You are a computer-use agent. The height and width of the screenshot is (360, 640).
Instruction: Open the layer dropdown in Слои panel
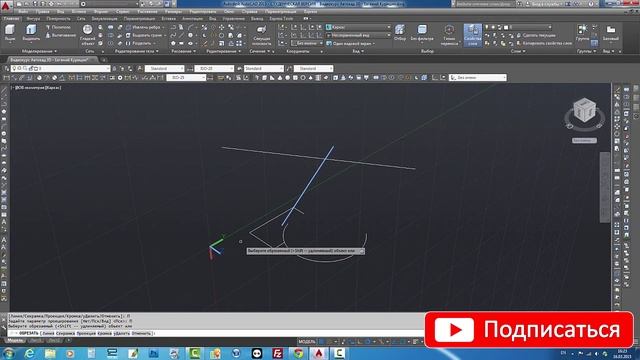click(518, 27)
